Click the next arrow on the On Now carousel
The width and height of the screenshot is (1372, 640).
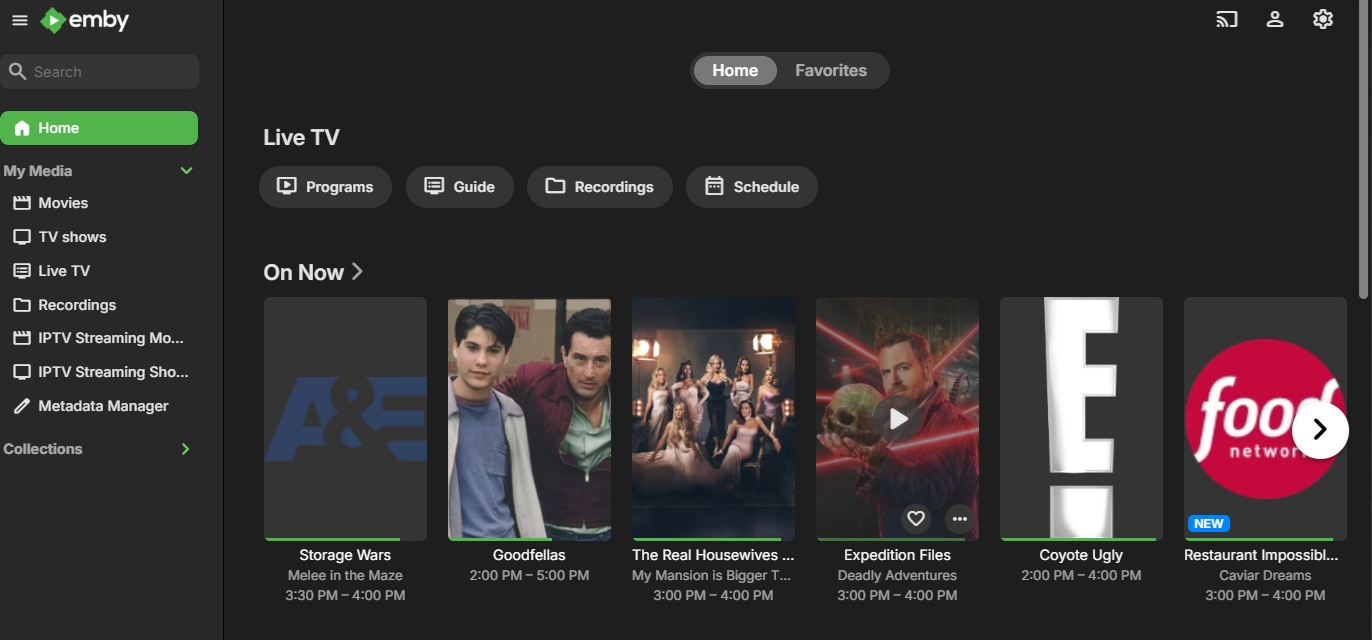click(x=1320, y=429)
